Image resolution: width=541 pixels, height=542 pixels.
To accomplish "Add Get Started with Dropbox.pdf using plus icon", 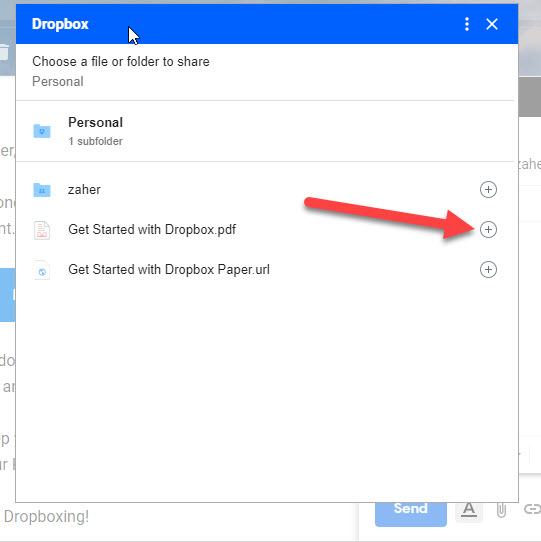I will click(488, 230).
